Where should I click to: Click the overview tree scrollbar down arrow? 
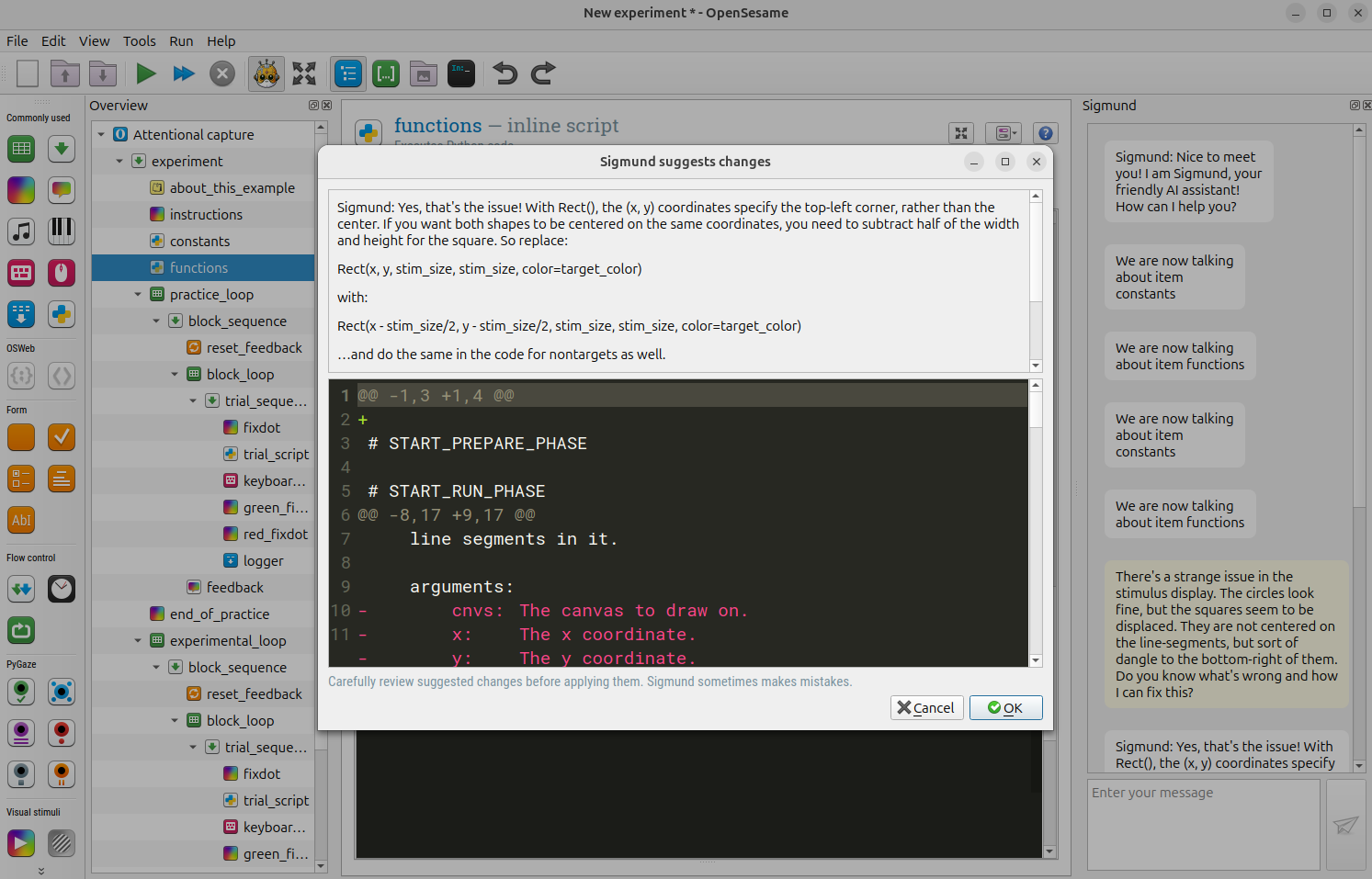tap(321, 865)
